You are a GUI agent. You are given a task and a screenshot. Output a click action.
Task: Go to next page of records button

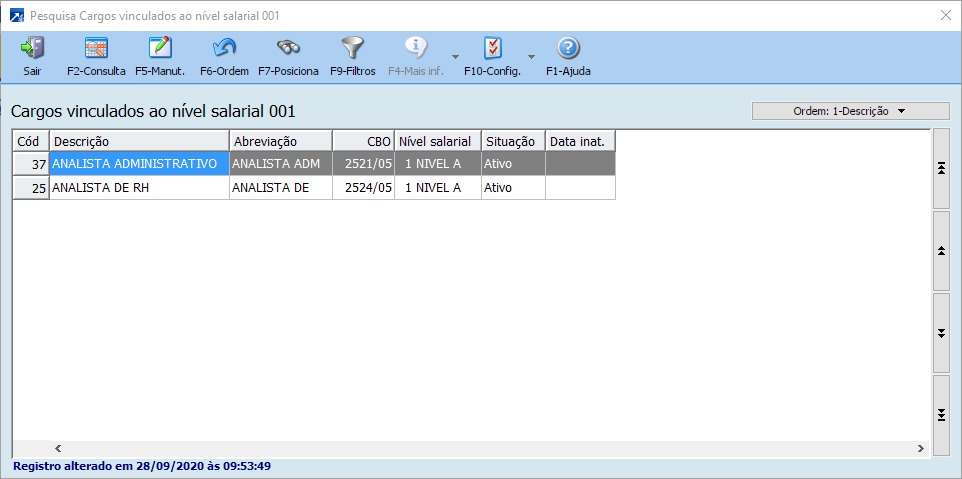[941, 332]
